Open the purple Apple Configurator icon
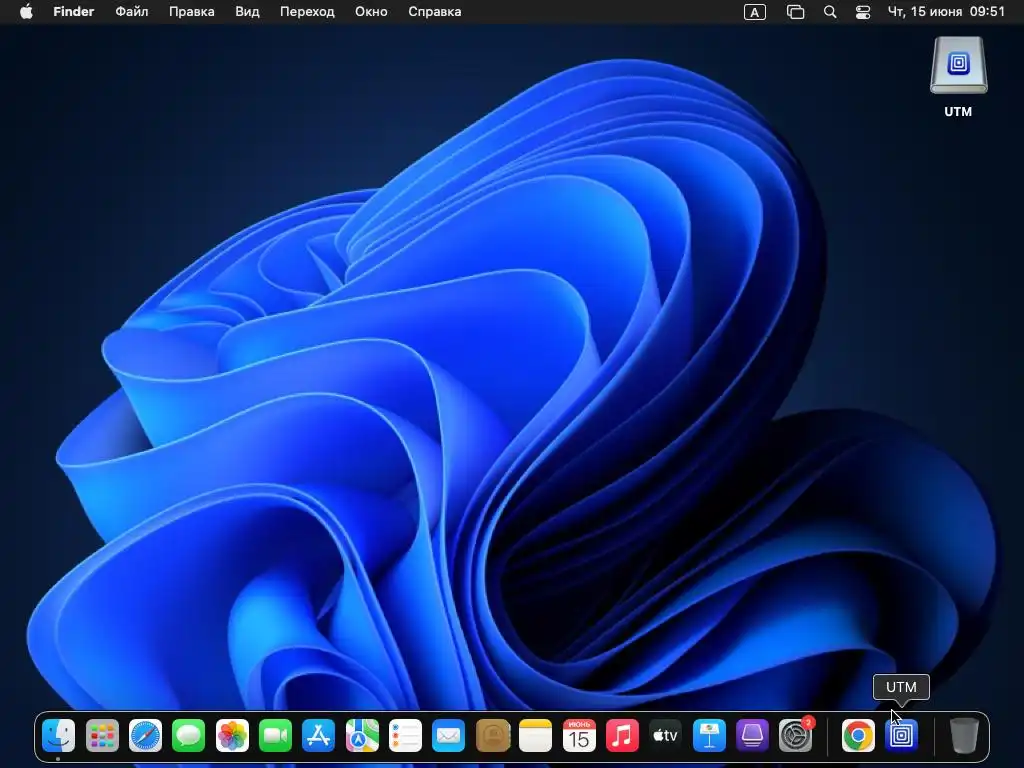This screenshot has width=1024, height=768. coord(752,736)
